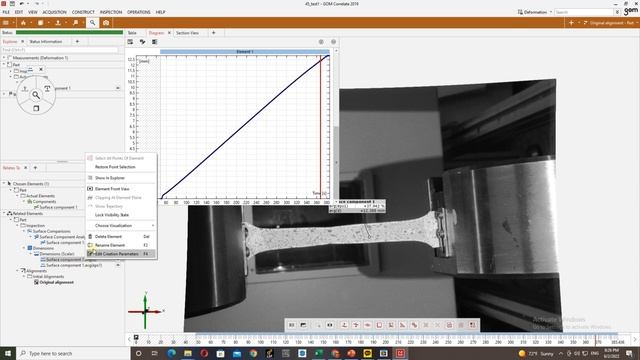The width and height of the screenshot is (640, 360).
Task: Open Excel from the taskbar
Action: [318, 353]
